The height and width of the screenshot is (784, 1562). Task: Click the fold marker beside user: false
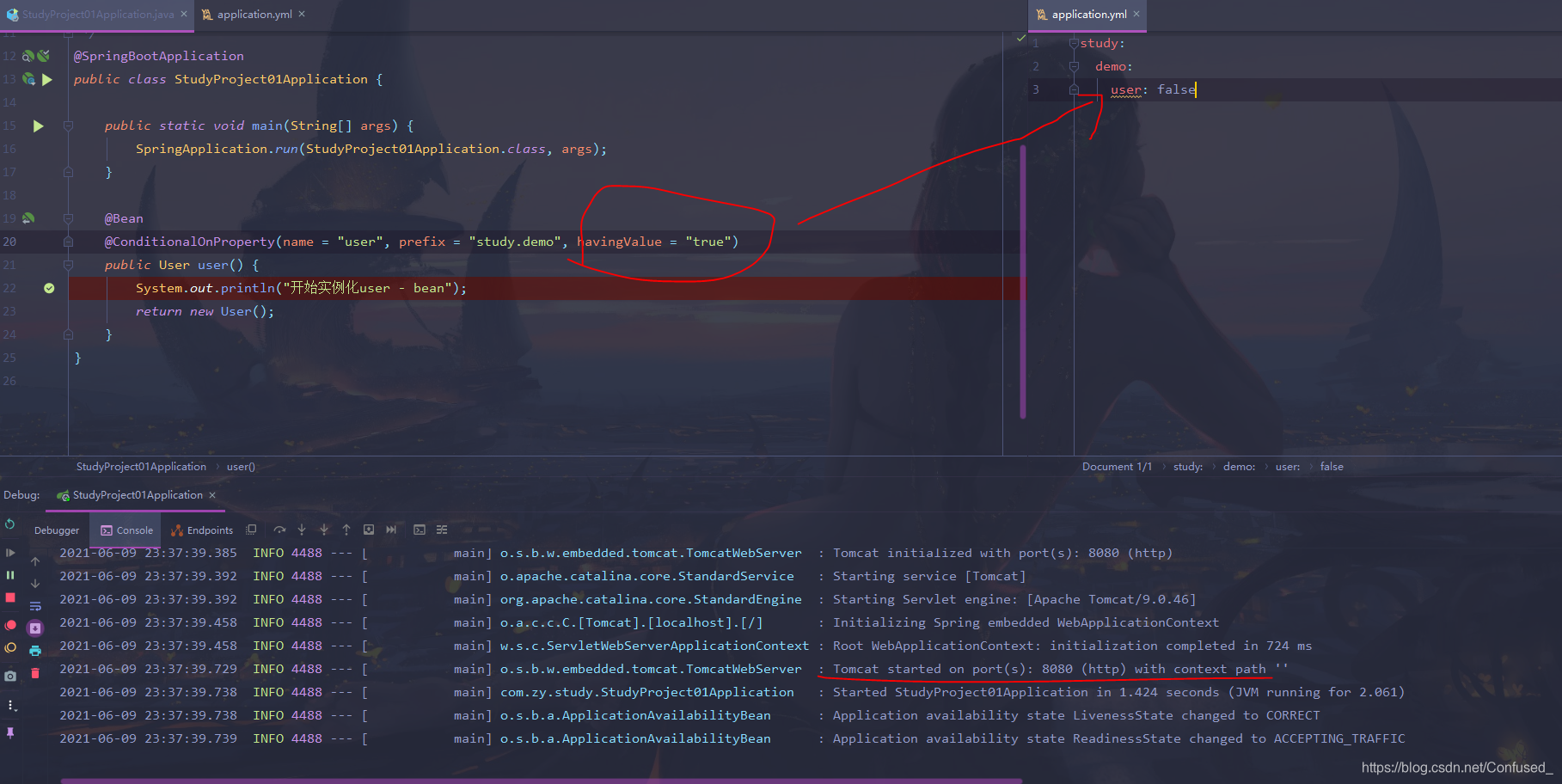pos(1074,89)
